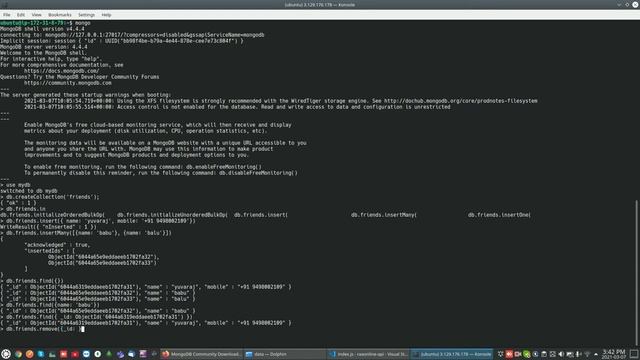Open the File menu in Konsole
The height and width of the screenshot is (360, 640).
[7, 15]
